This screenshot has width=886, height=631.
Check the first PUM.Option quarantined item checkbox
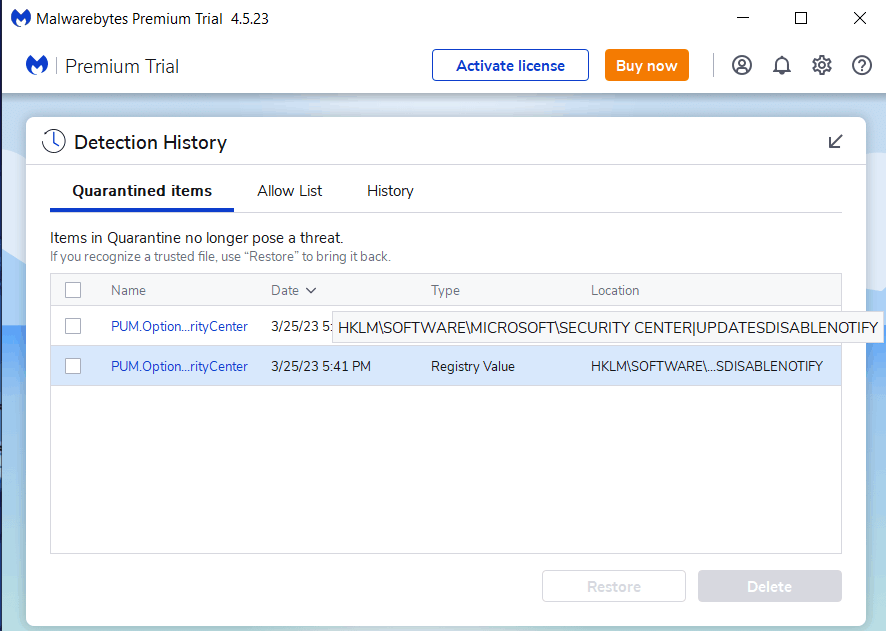pyautogui.click(x=73, y=326)
